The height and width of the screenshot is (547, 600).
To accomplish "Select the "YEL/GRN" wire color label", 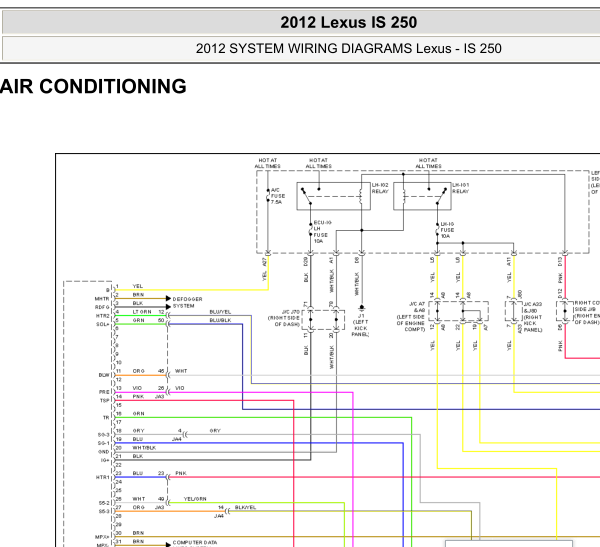I will pos(195,499).
